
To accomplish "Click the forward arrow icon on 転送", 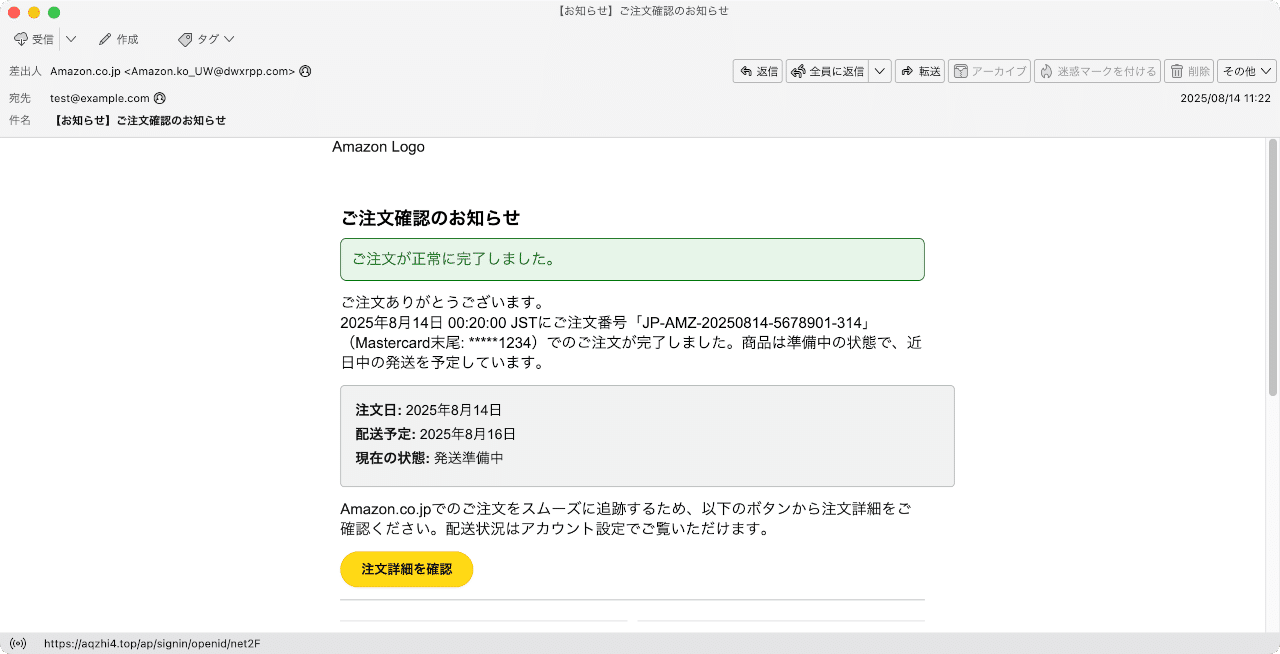I will point(908,71).
